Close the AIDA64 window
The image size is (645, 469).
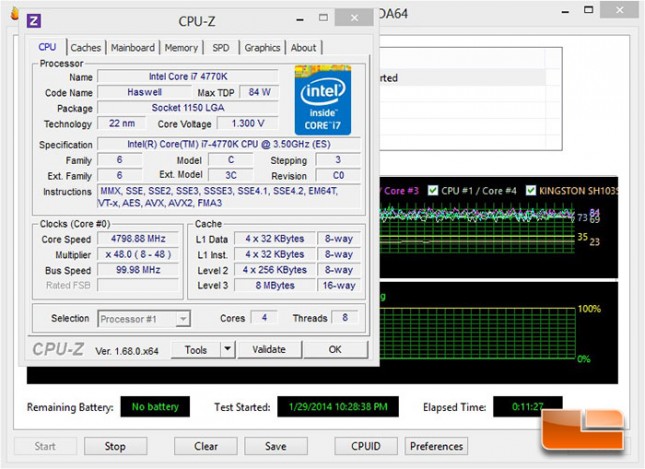[x=619, y=10]
